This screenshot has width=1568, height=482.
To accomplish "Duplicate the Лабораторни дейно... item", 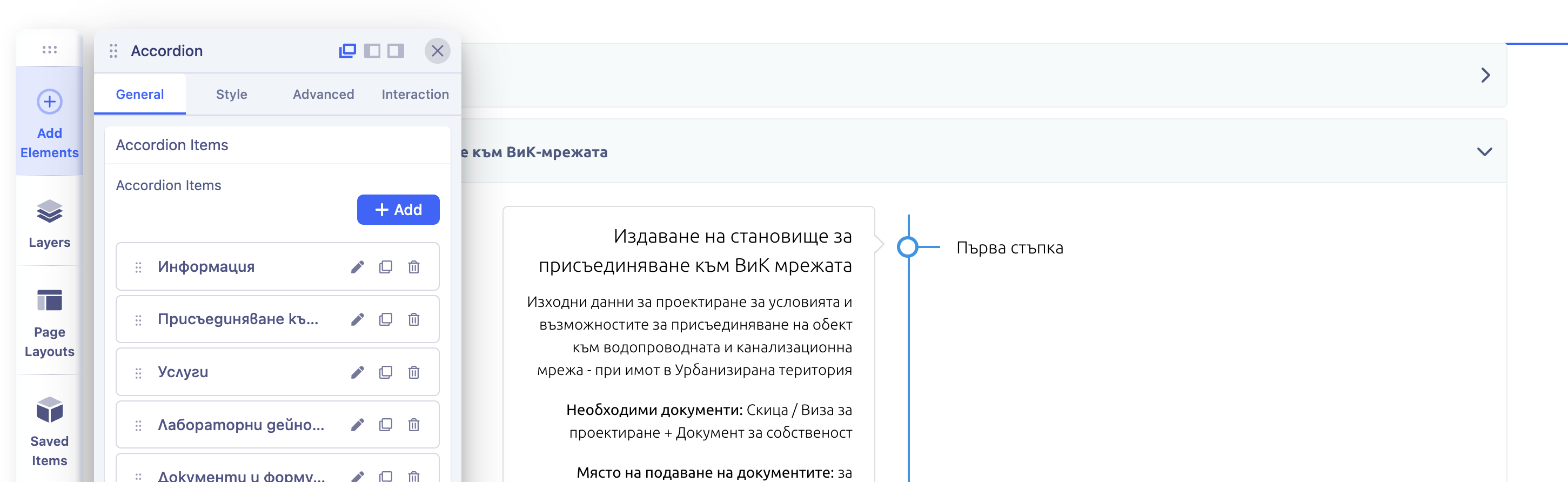I will pos(385,425).
